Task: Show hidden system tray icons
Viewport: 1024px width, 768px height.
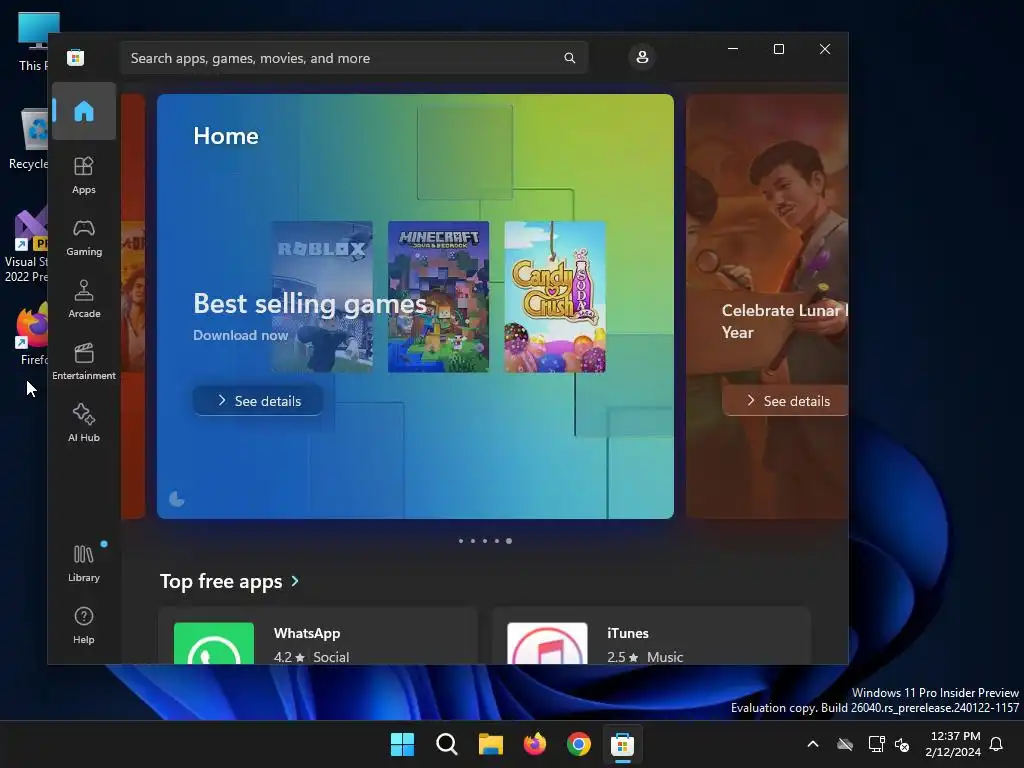Action: click(813, 744)
